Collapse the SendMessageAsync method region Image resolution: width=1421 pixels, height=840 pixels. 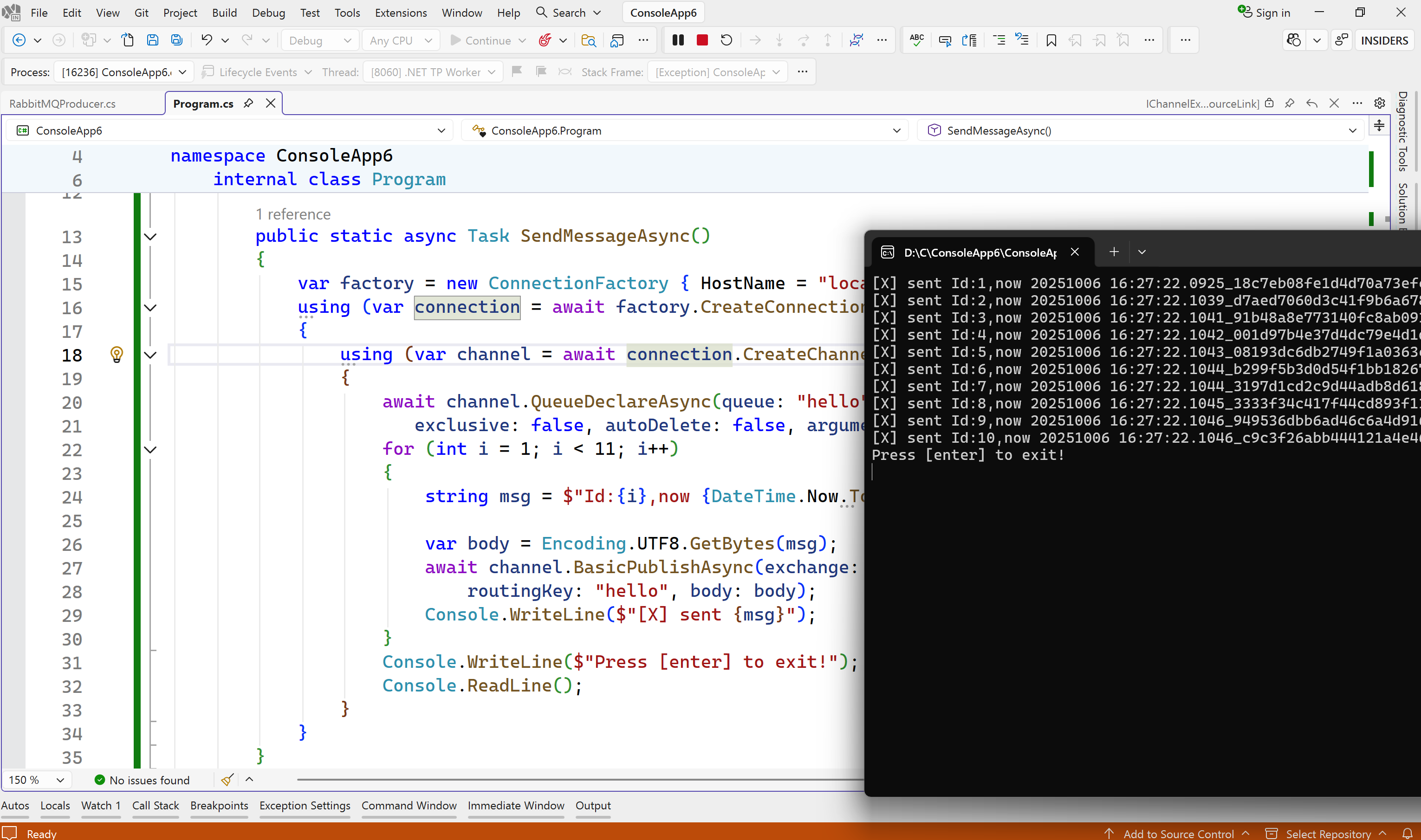[150, 237]
